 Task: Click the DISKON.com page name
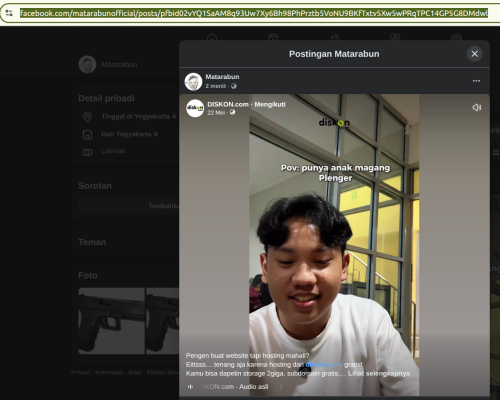[x=228, y=104]
